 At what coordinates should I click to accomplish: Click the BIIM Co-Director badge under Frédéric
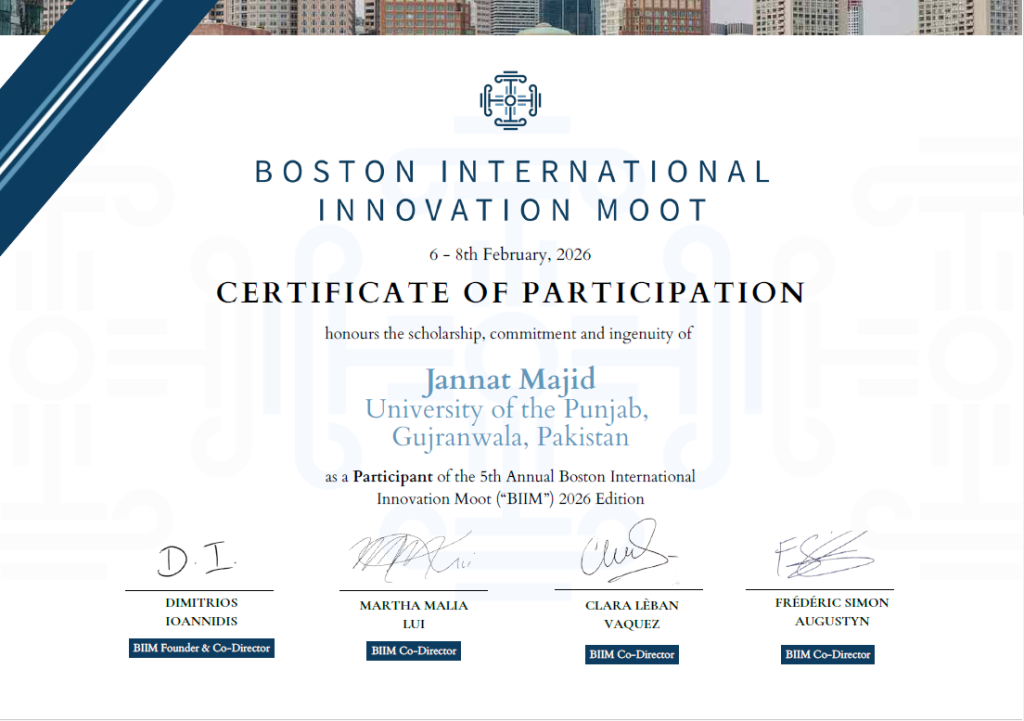[x=827, y=655]
